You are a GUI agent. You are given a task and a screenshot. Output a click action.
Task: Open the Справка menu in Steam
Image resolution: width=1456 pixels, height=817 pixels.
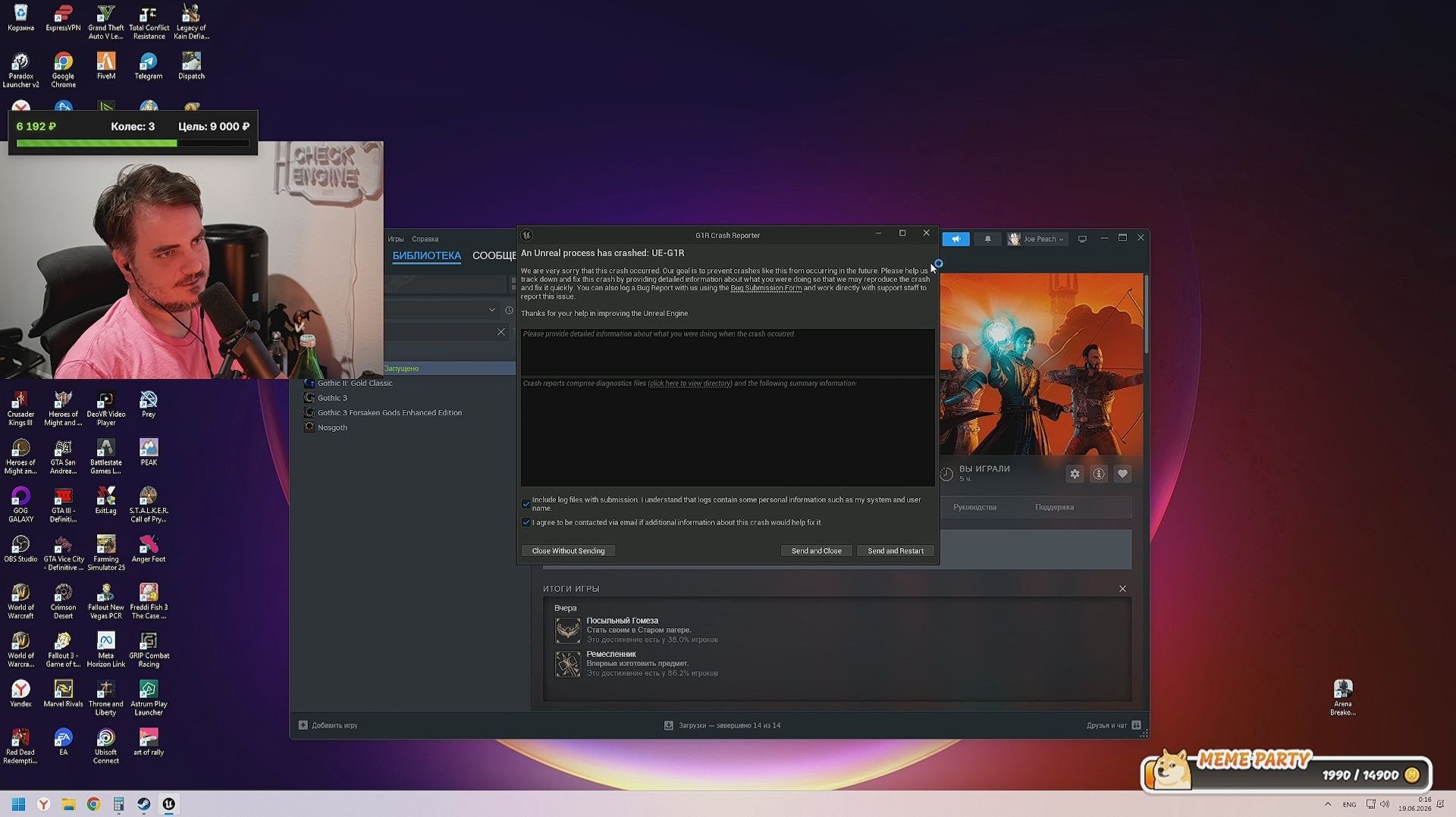[x=425, y=239]
